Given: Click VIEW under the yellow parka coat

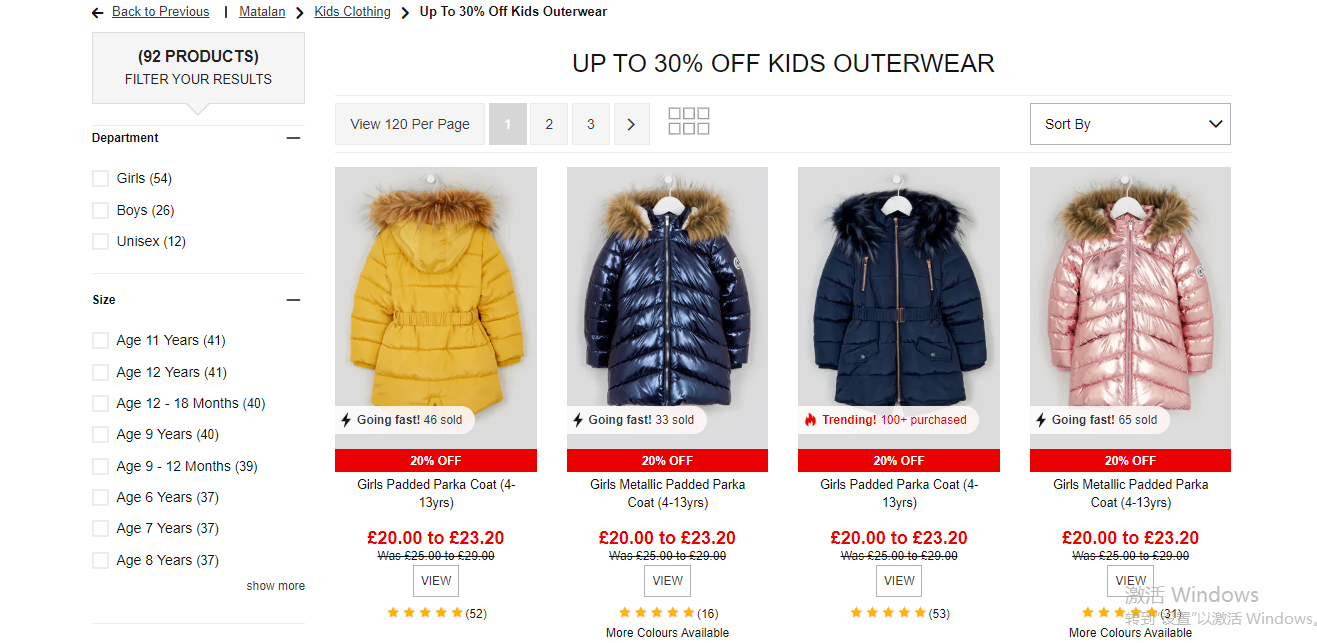Looking at the screenshot, I should (436, 580).
